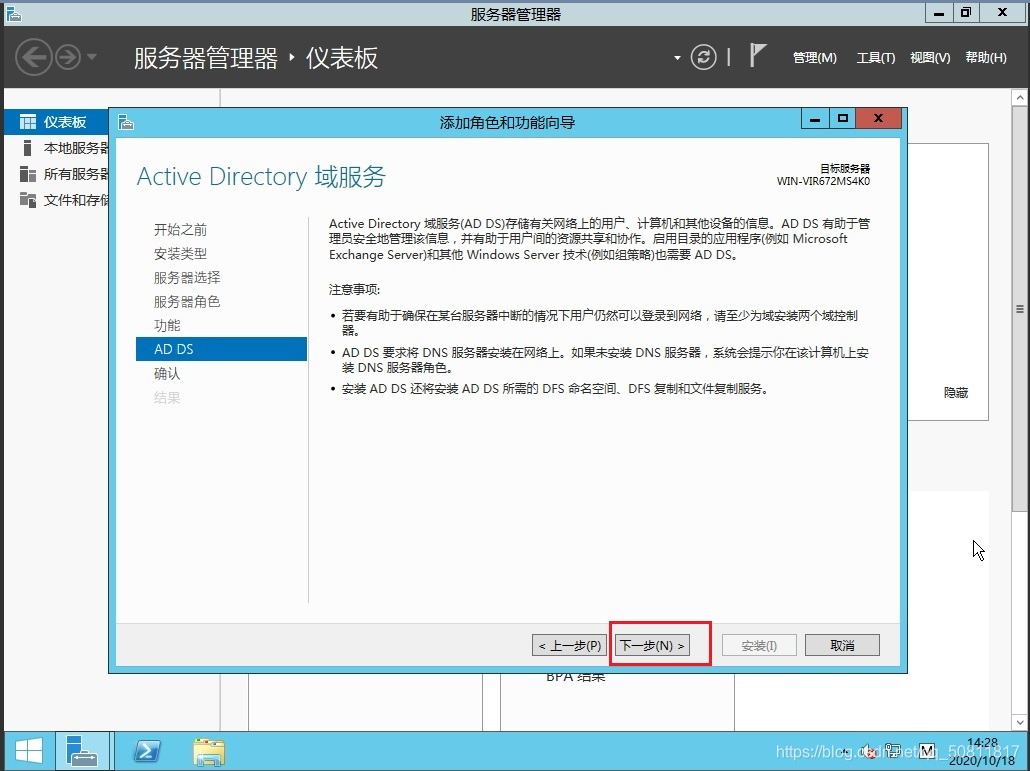Go to 确认 wizard step
Viewport: 1030px width, 771px height.
click(167, 373)
